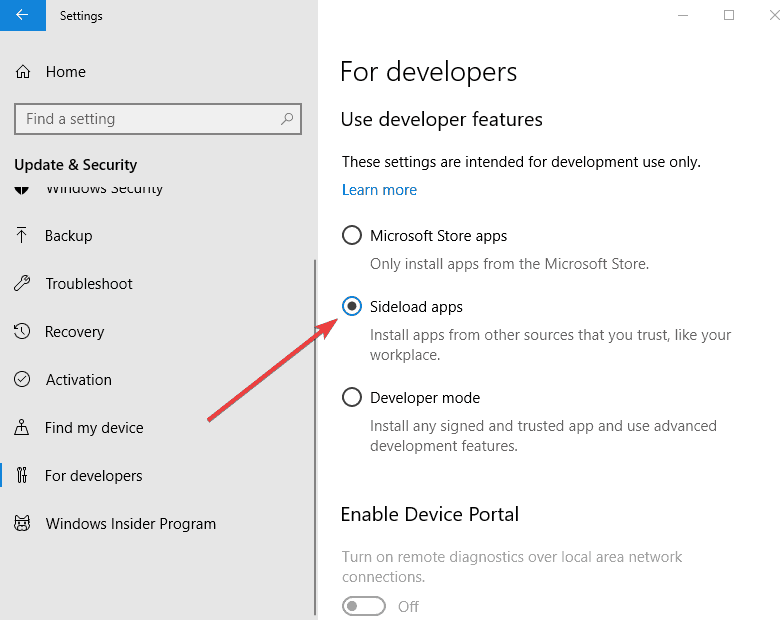Viewport: 783px width, 620px height.
Task: Select Sideload apps radio button
Action: point(352,306)
